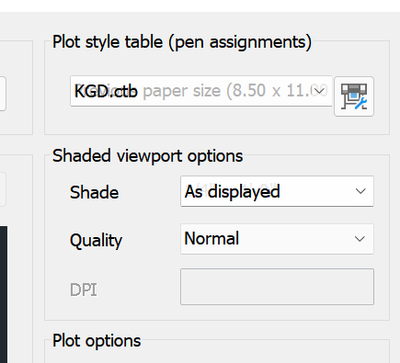Click the Quality label text
Screen dimensions: 400x363
pos(96,241)
